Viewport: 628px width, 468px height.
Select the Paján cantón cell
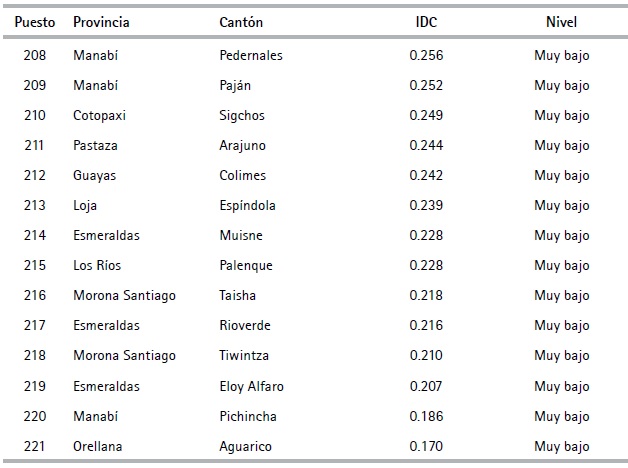[236, 85]
